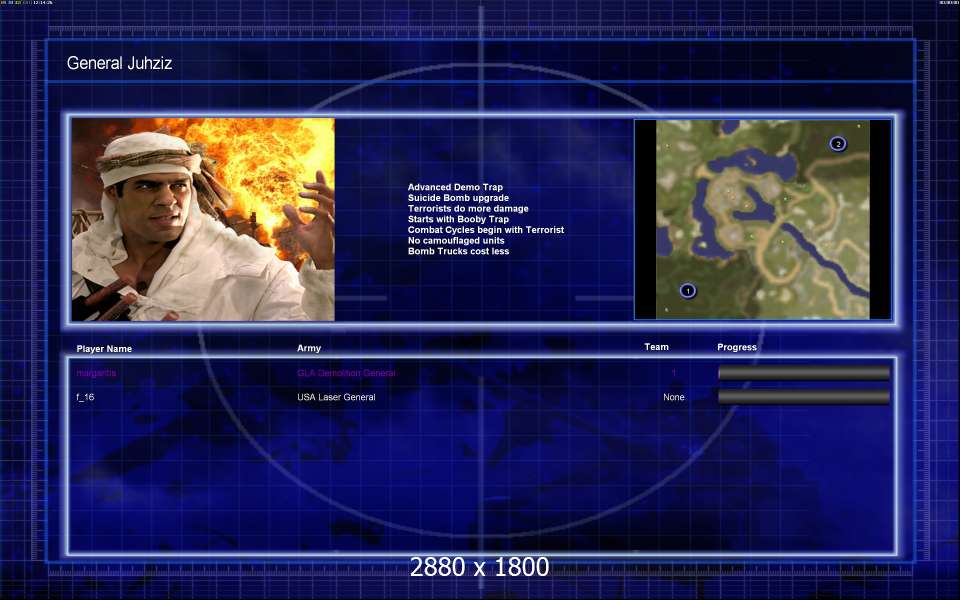
Task: Click Advanced Demo Trap trait line
Action: [x=455, y=187]
